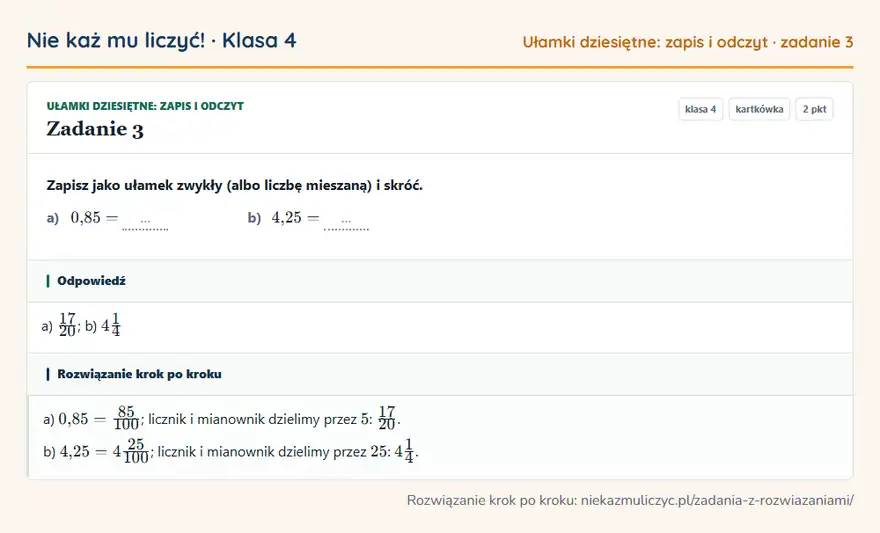Click the '2 pkt' points badge

tap(814, 109)
